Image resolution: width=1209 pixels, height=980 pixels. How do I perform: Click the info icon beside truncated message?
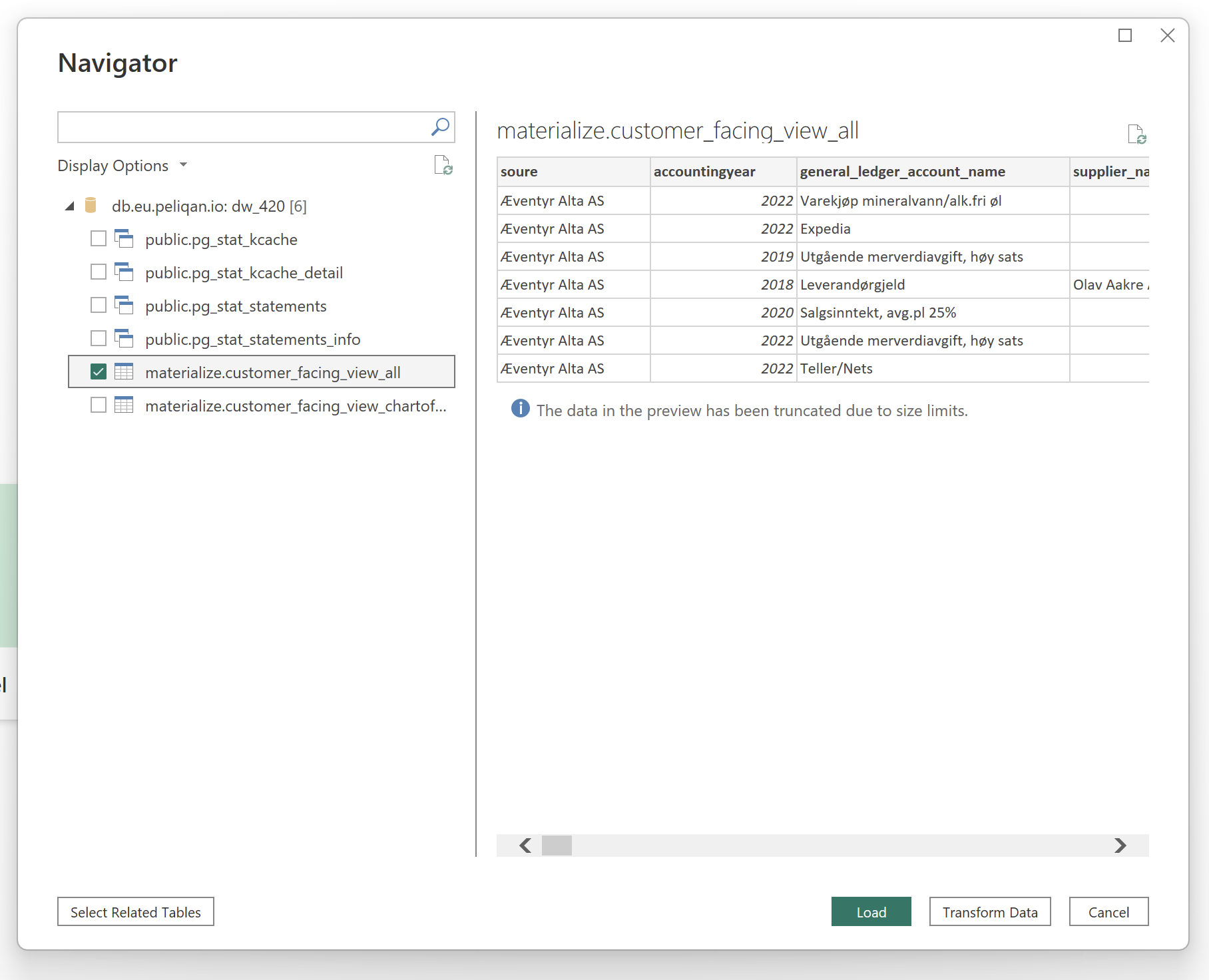click(520, 409)
